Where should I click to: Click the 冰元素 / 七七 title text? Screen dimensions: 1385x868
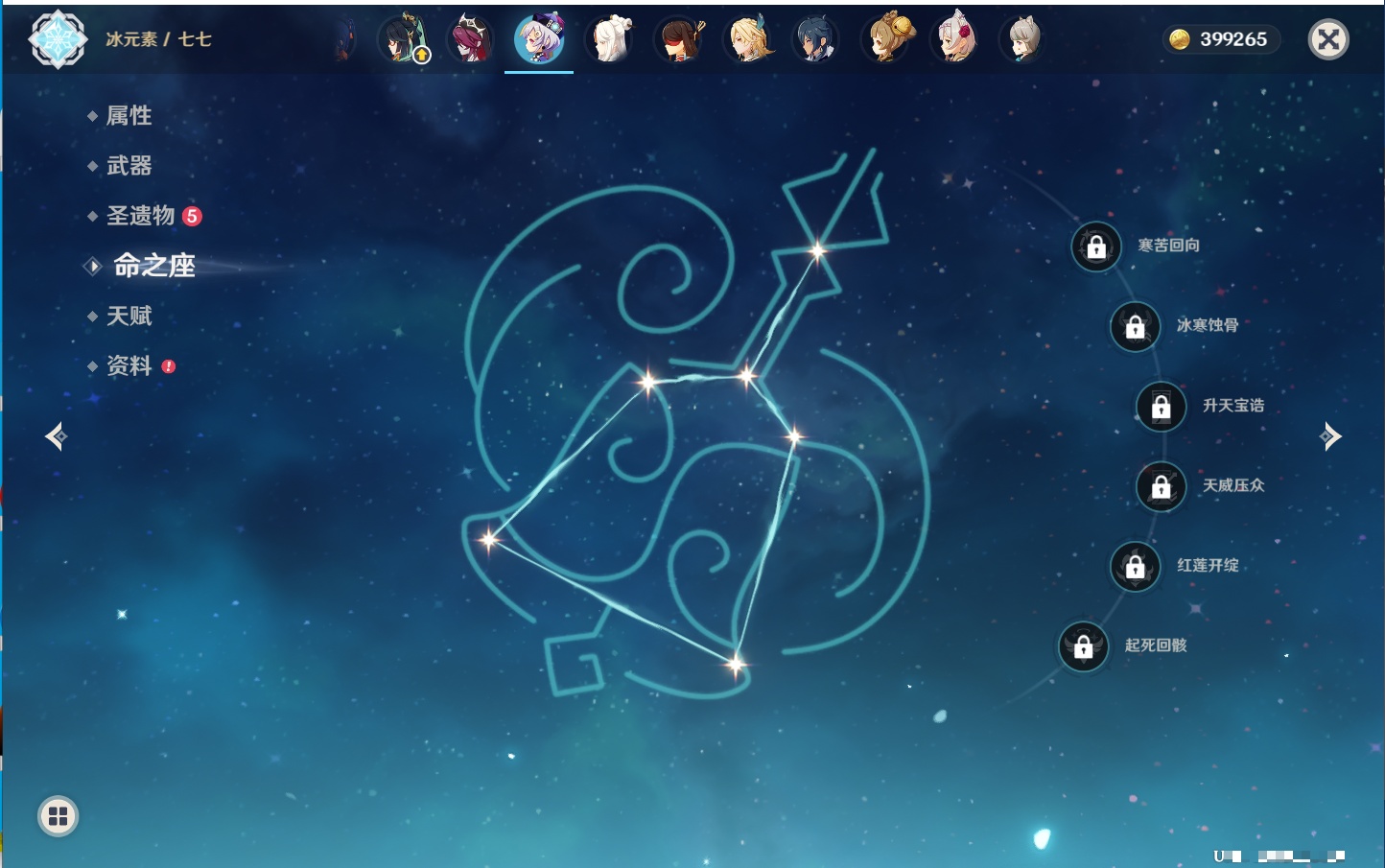(158, 39)
